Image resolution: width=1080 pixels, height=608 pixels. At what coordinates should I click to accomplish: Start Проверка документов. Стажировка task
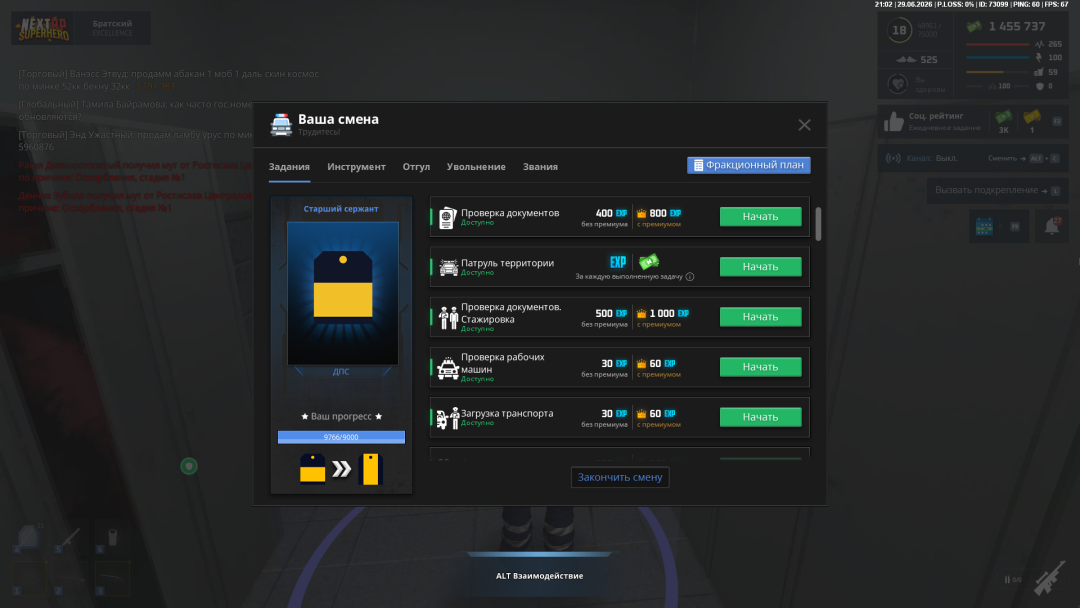(x=760, y=317)
